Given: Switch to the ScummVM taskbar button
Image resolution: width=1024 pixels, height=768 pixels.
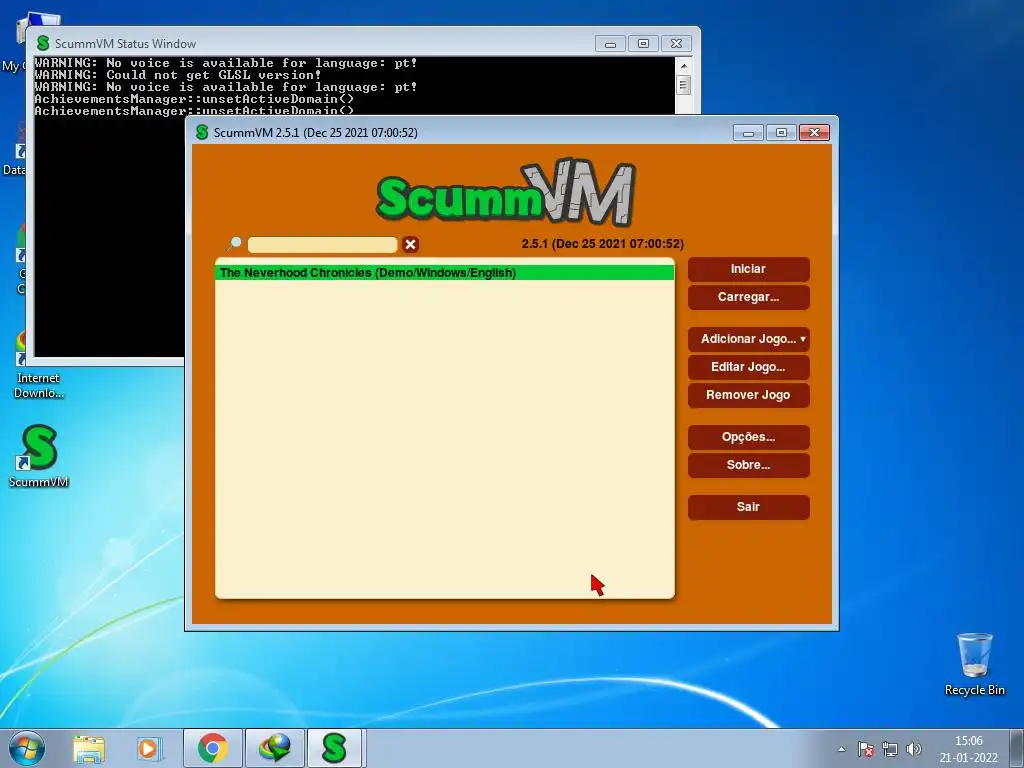Looking at the screenshot, I should [335, 748].
